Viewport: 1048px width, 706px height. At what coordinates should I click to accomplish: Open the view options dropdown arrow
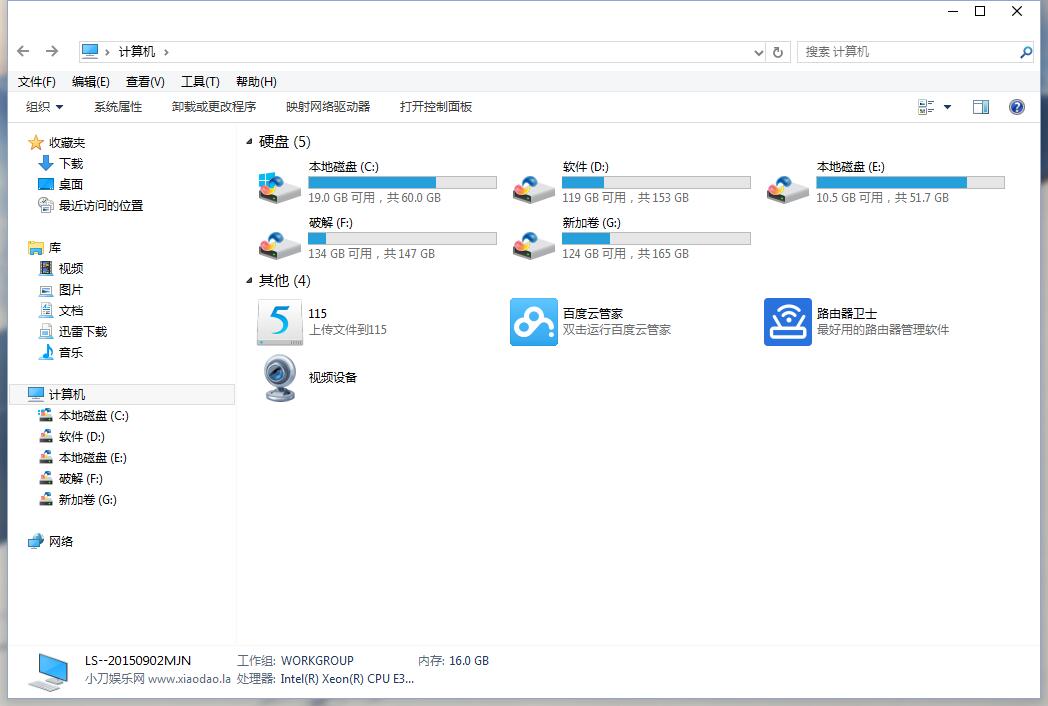(947, 107)
